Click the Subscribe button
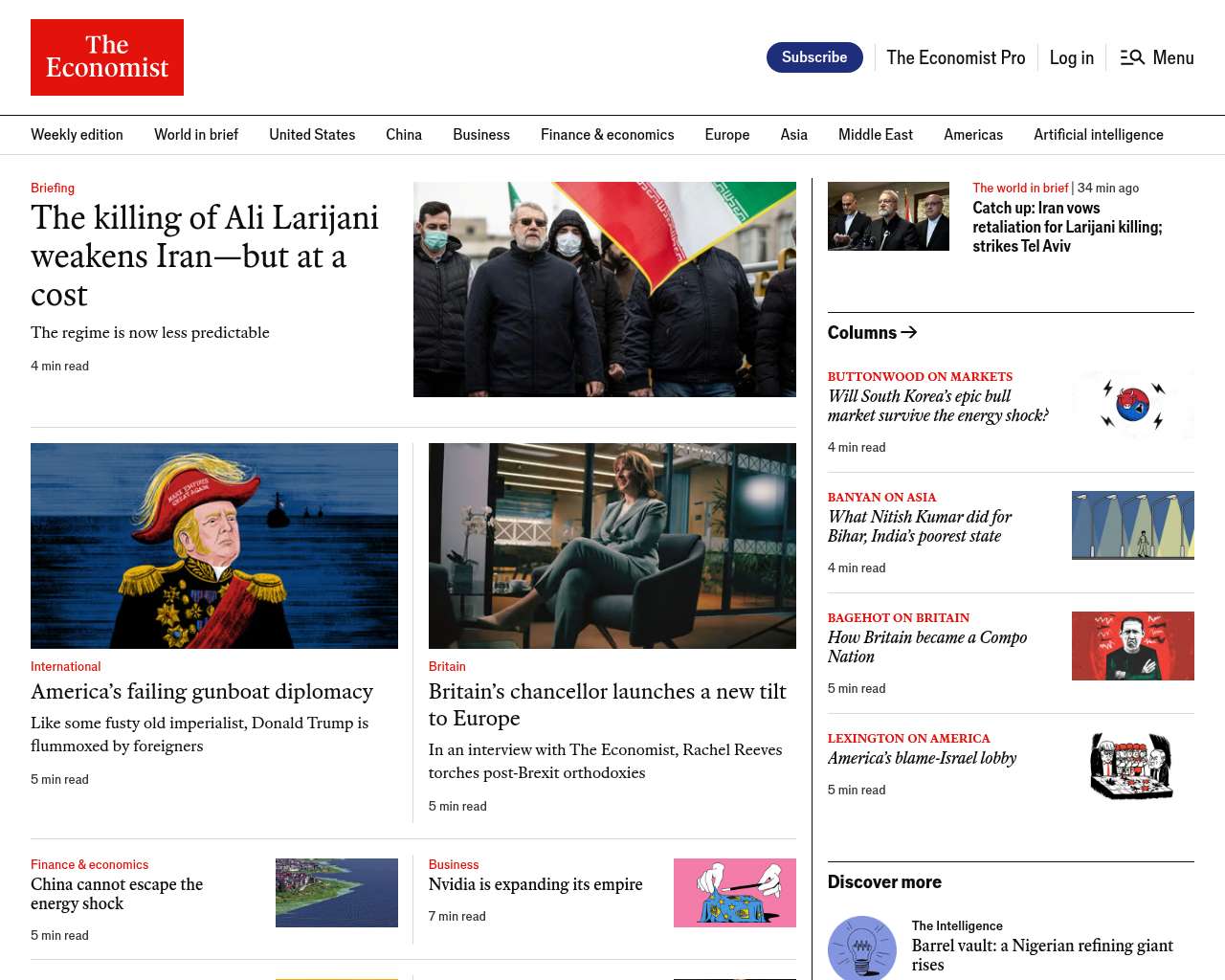Image resolution: width=1225 pixels, height=980 pixels. click(x=814, y=57)
